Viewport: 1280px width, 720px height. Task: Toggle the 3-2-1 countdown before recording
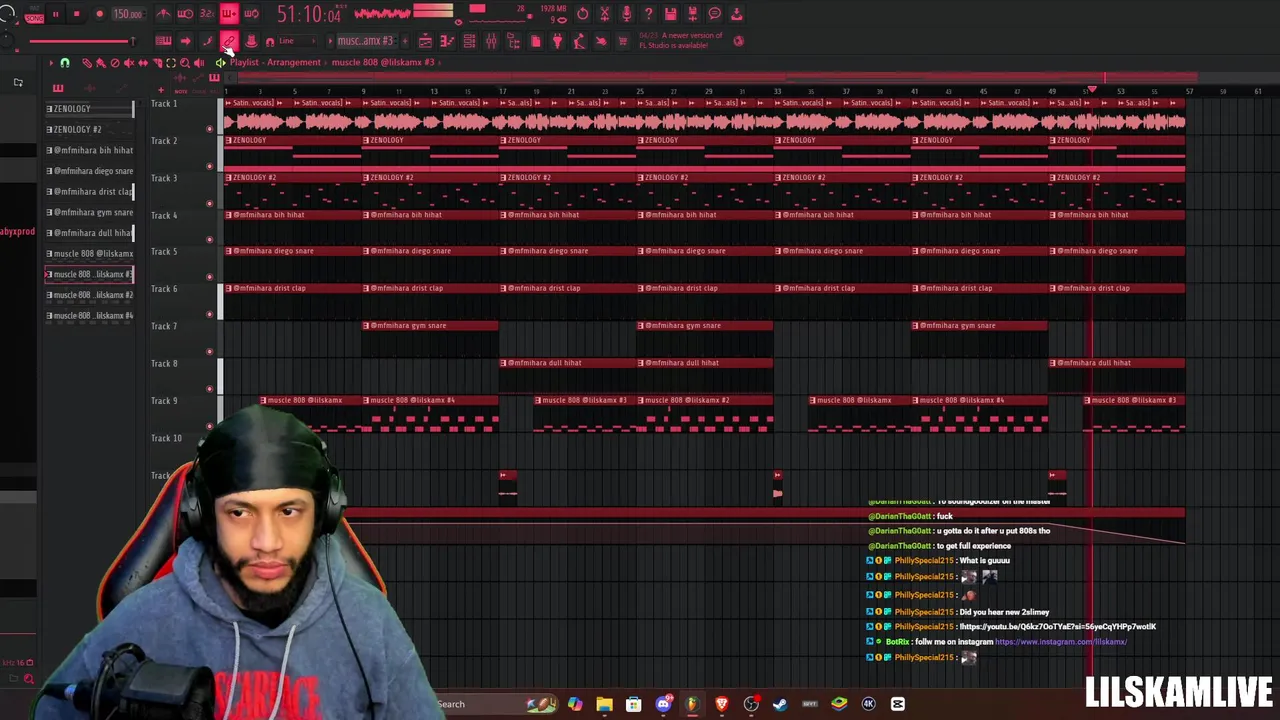[x=207, y=14]
